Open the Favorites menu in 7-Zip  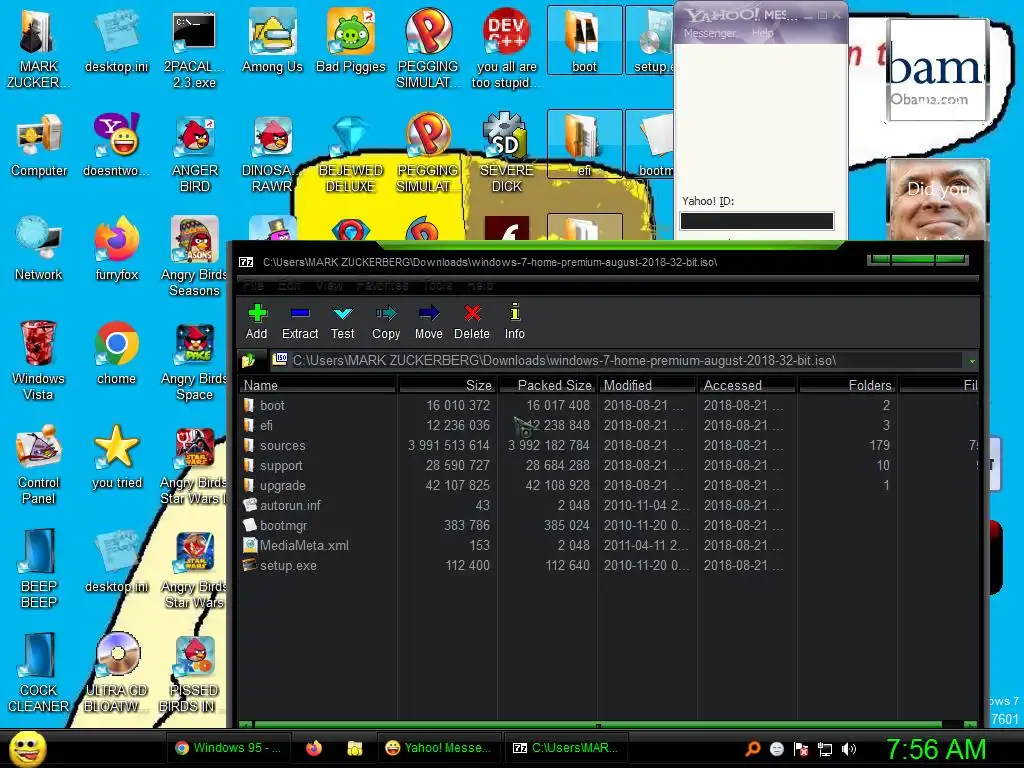(383, 285)
